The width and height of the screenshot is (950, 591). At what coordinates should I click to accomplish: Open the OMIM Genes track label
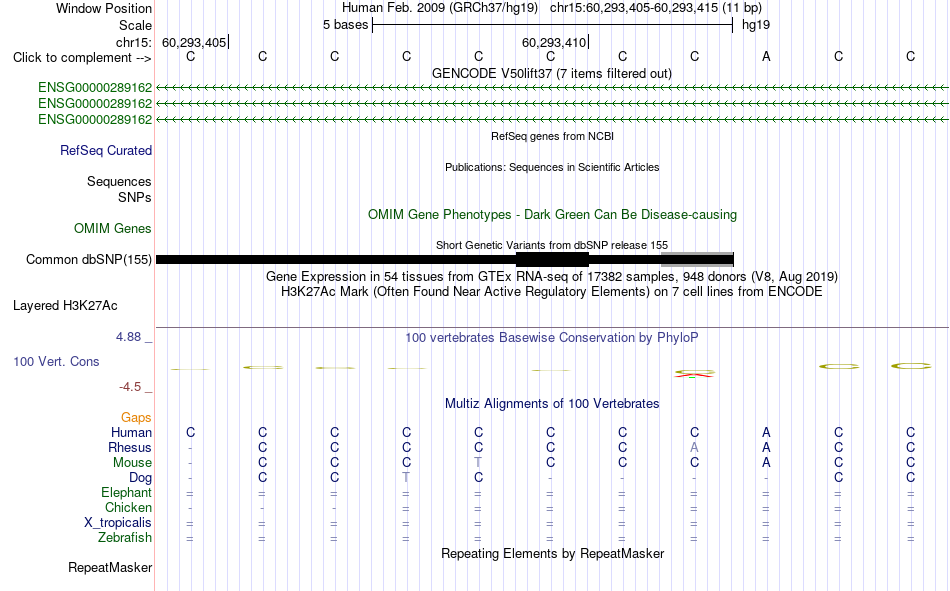113,229
